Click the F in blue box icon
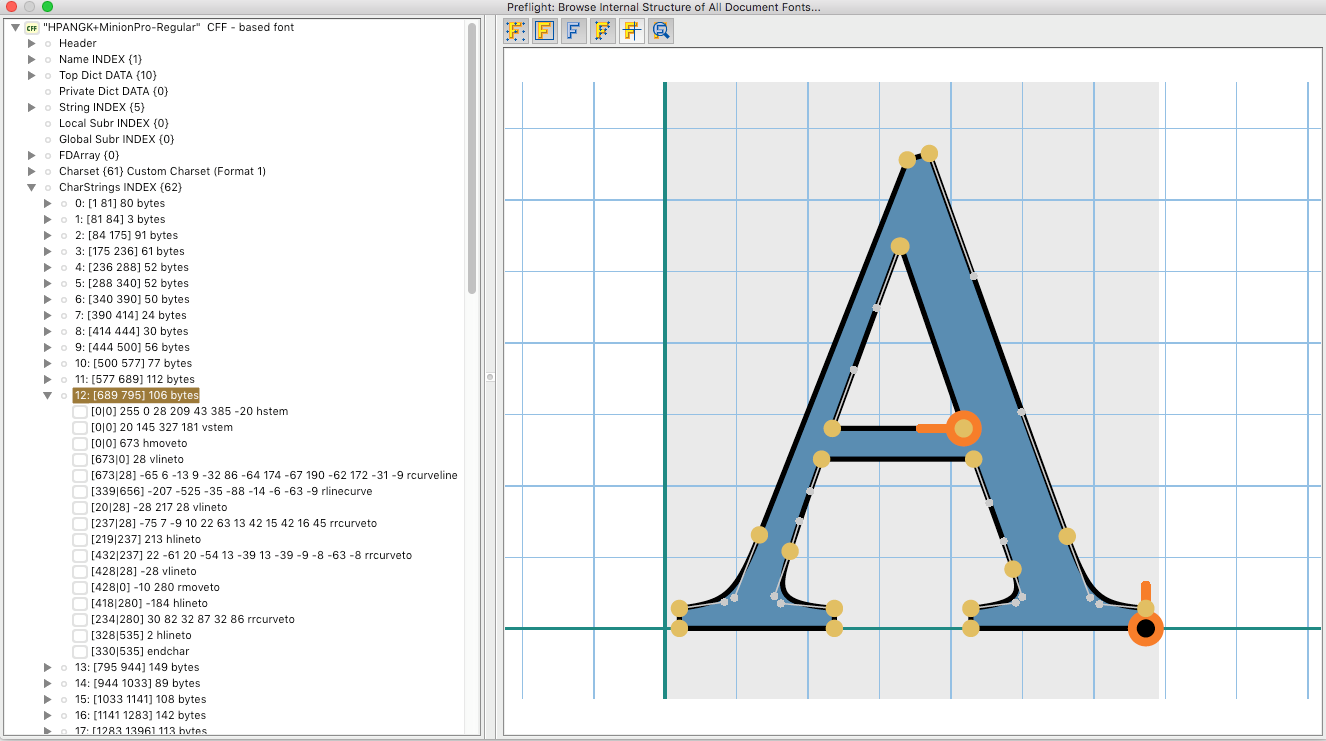The height and width of the screenshot is (741, 1326). pos(545,31)
